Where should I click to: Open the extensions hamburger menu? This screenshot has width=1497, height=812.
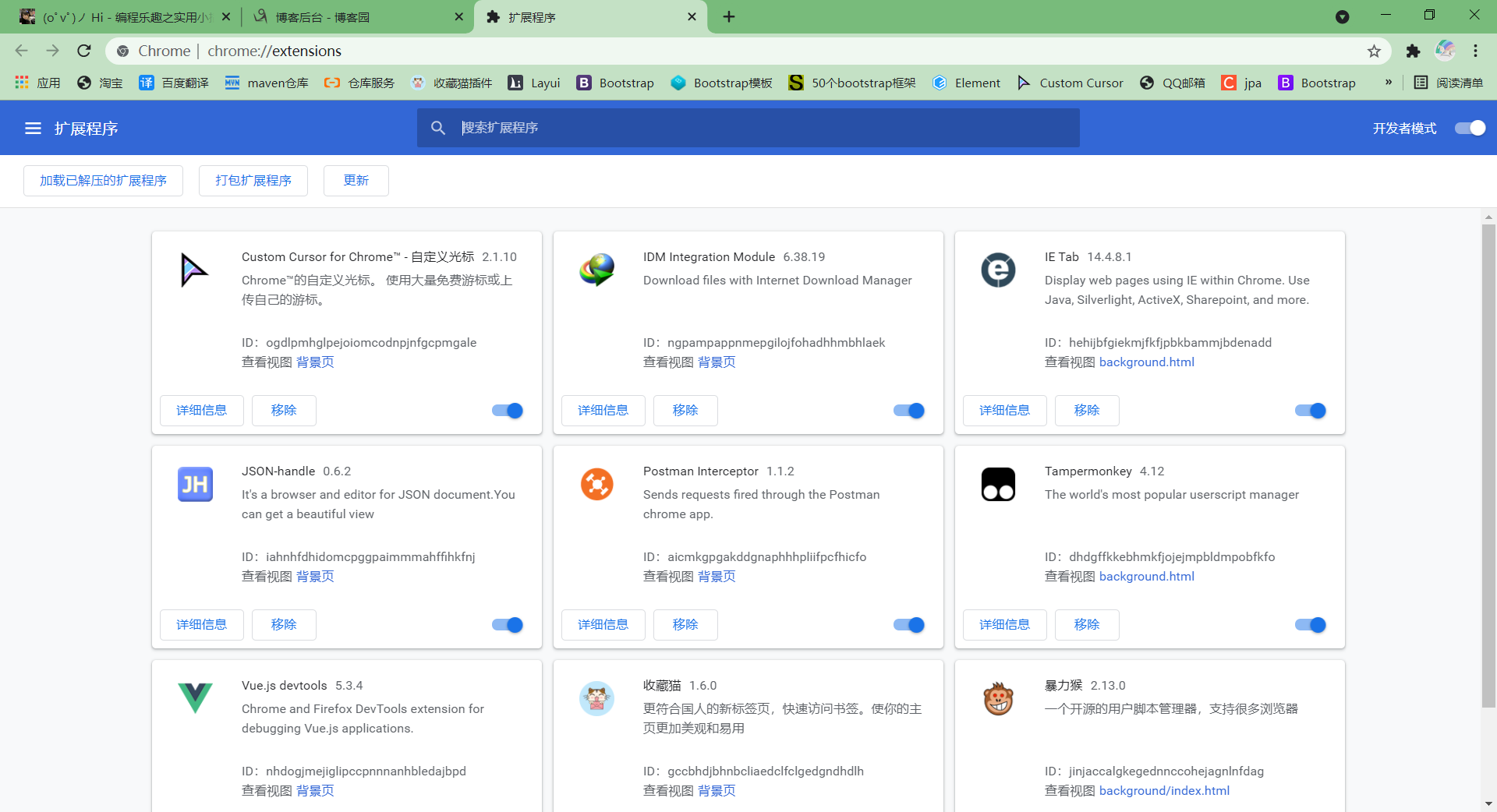(33, 128)
